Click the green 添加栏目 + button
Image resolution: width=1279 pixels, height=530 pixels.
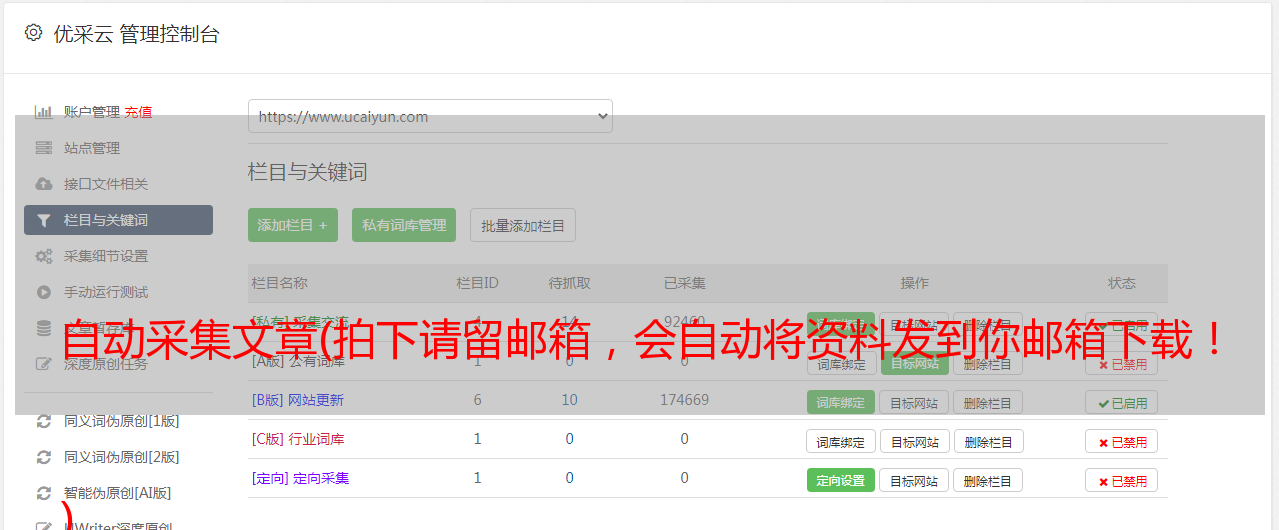pyautogui.click(x=293, y=225)
